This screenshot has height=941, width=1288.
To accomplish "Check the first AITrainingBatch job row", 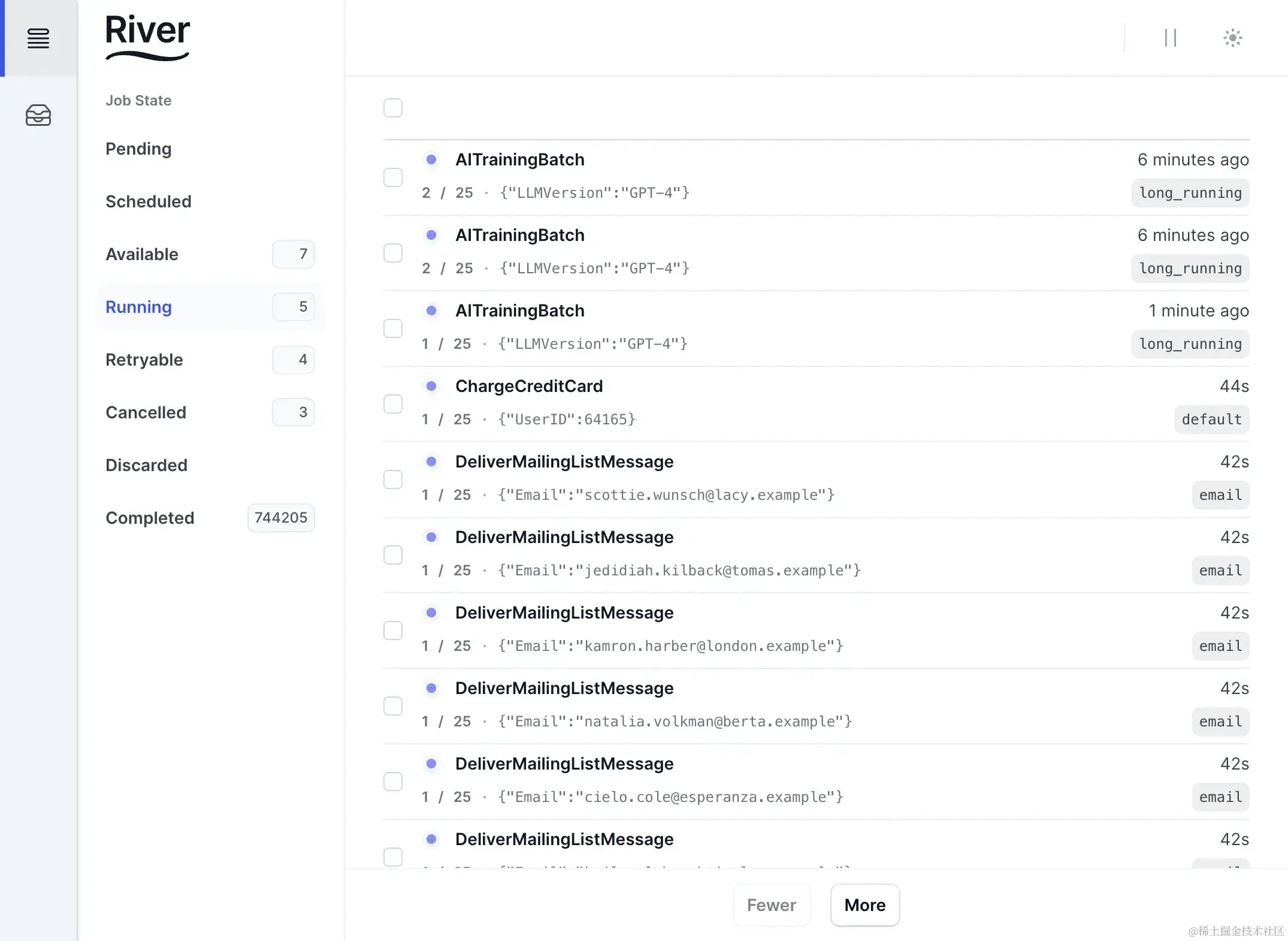I will [x=393, y=177].
